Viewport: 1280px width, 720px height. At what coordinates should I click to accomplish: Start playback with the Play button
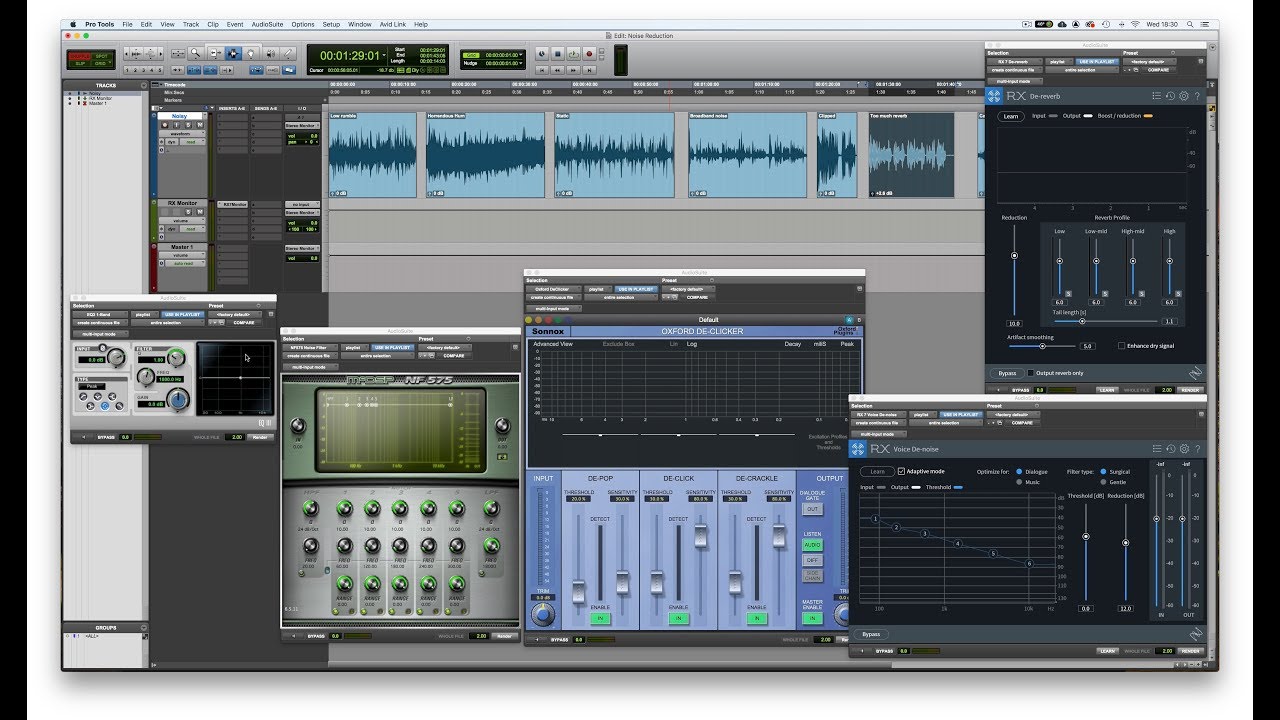coord(573,53)
